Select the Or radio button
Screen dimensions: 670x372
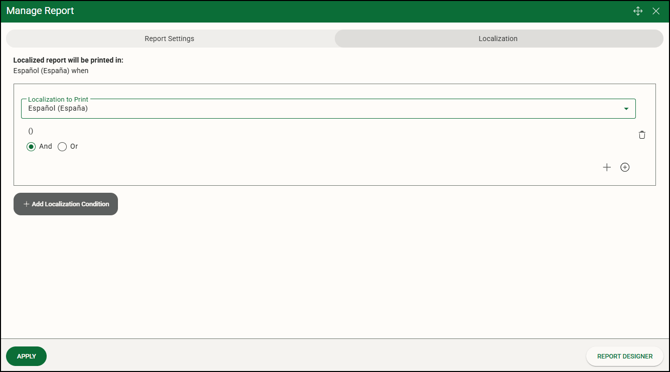62,146
